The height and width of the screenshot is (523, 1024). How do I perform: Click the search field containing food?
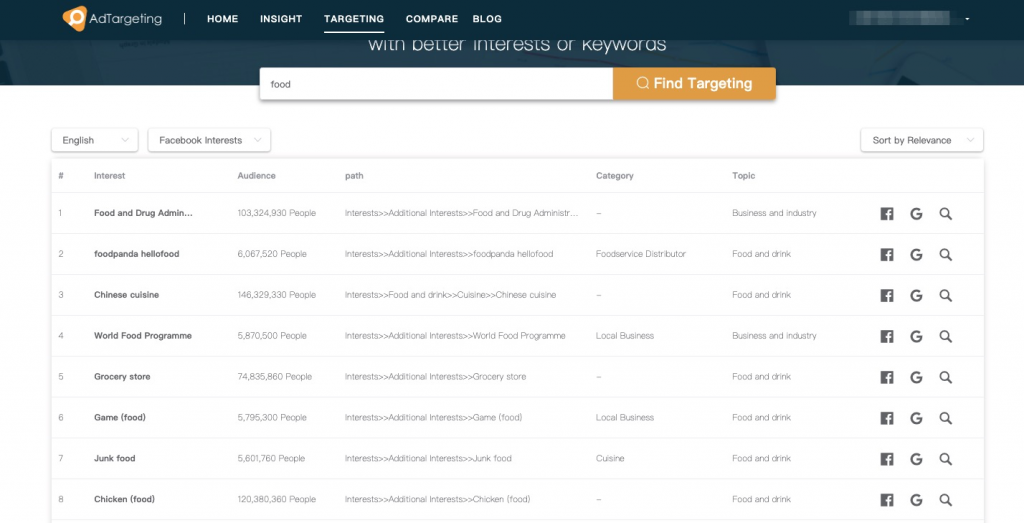click(x=436, y=84)
